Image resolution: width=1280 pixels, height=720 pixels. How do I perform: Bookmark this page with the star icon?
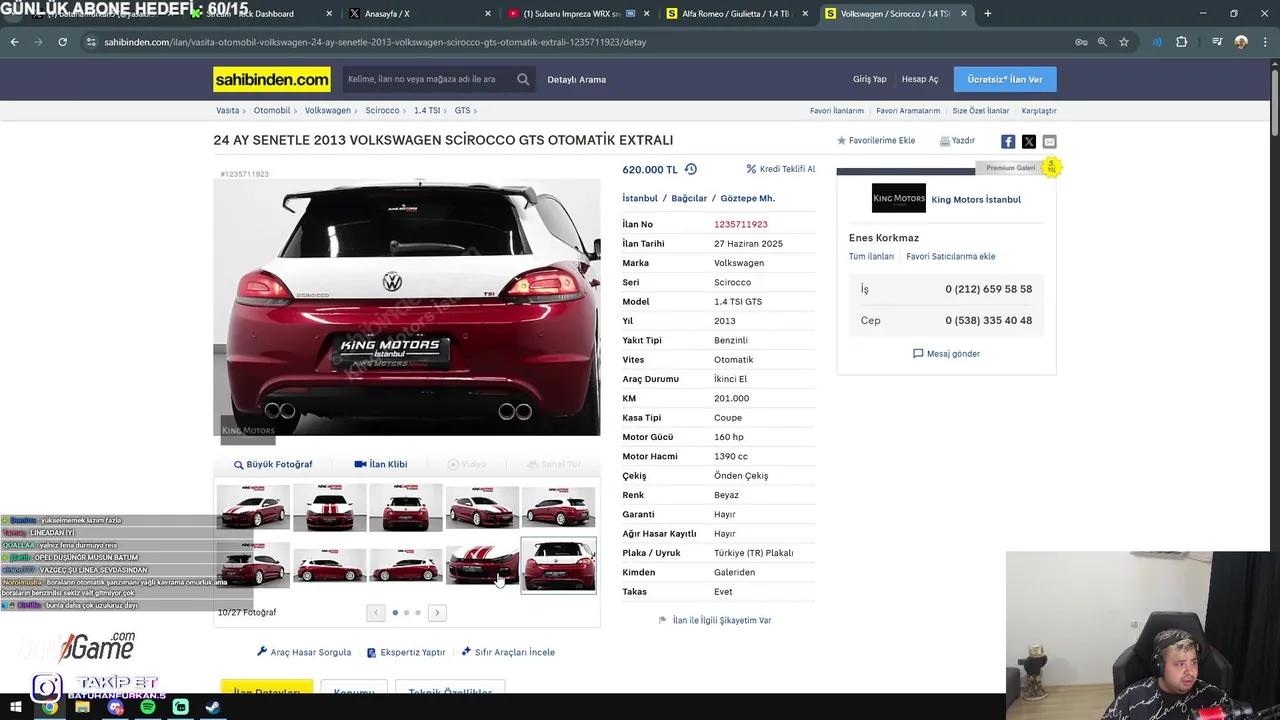(x=1124, y=42)
